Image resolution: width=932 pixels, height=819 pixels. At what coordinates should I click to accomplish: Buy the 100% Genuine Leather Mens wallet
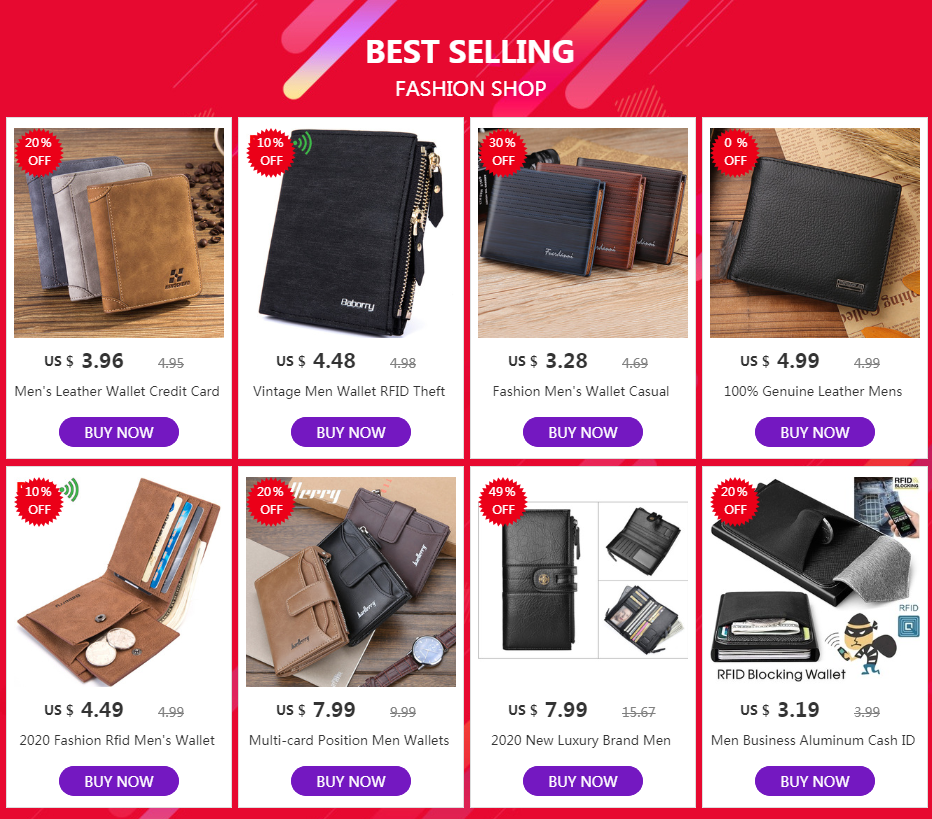pyautogui.click(x=815, y=432)
